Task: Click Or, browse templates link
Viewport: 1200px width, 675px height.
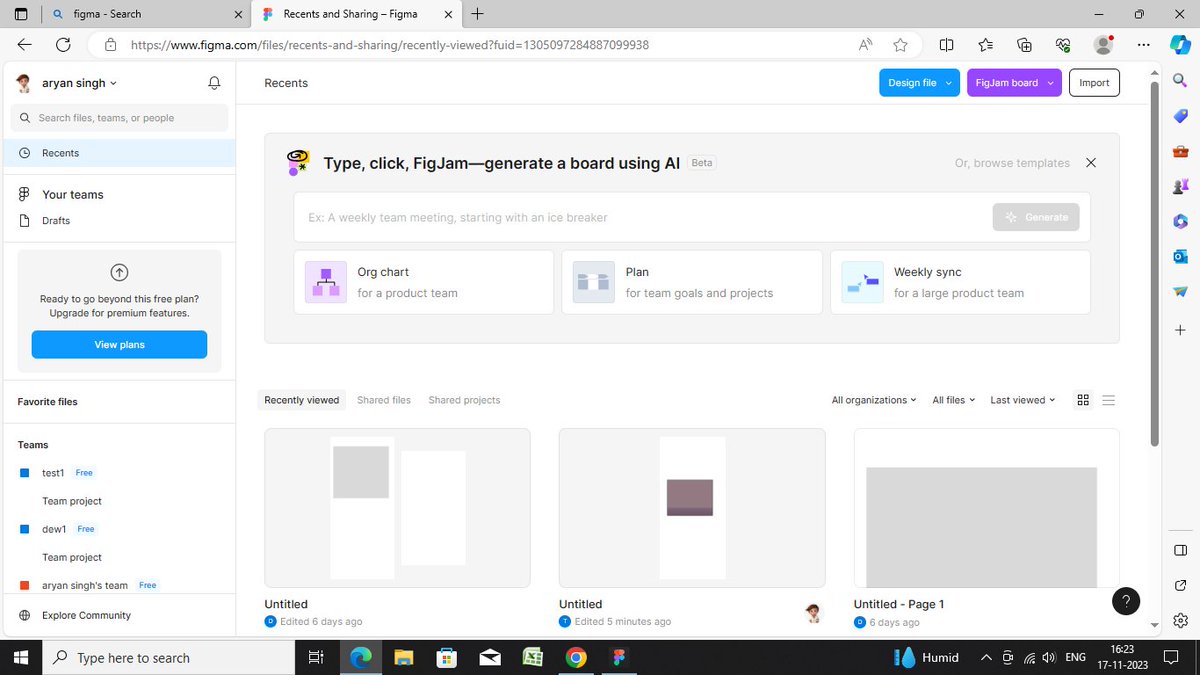Action: [x=1012, y=163]
